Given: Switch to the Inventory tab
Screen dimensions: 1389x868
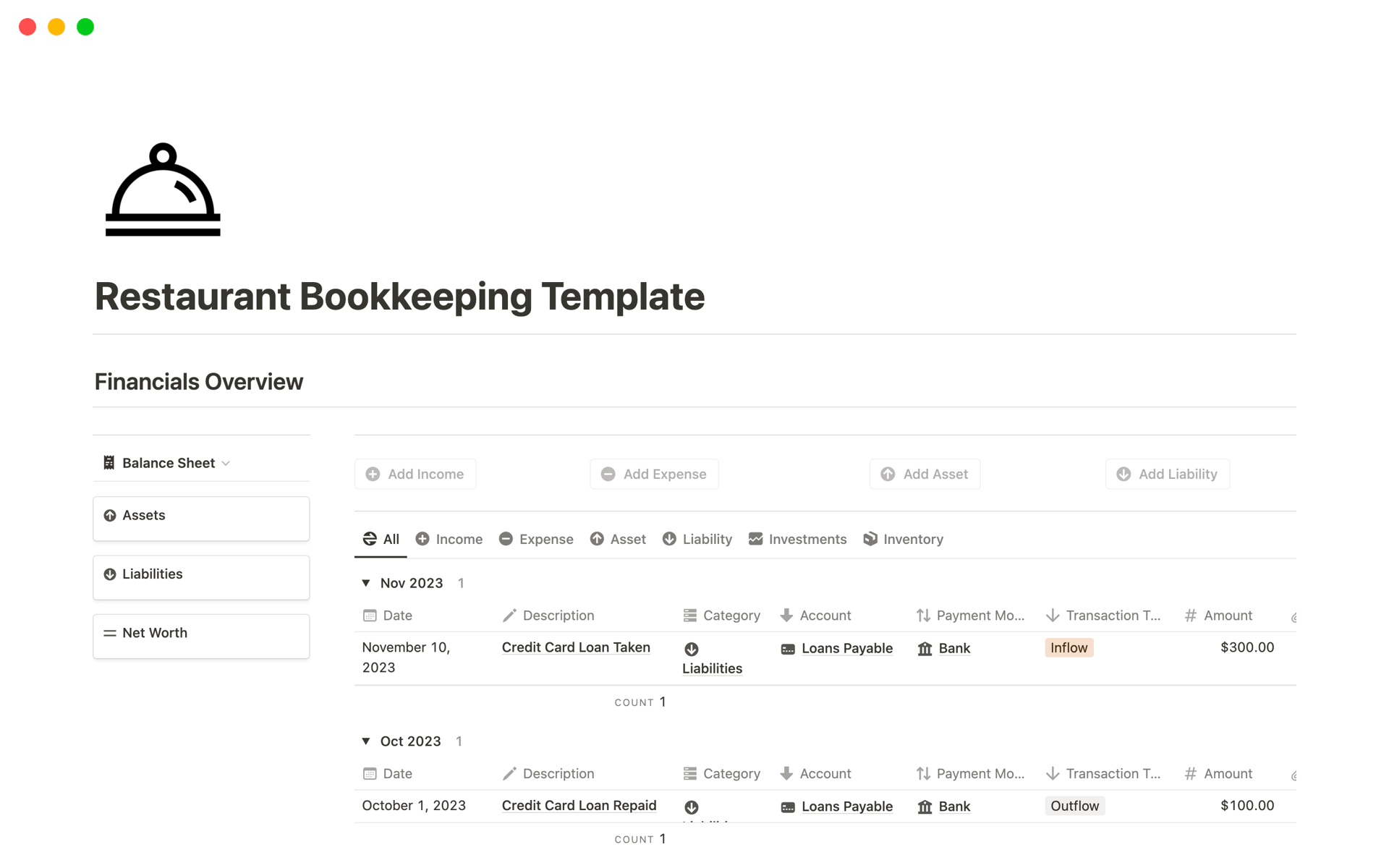Looking at the screenshot, I should click(903, 539).
